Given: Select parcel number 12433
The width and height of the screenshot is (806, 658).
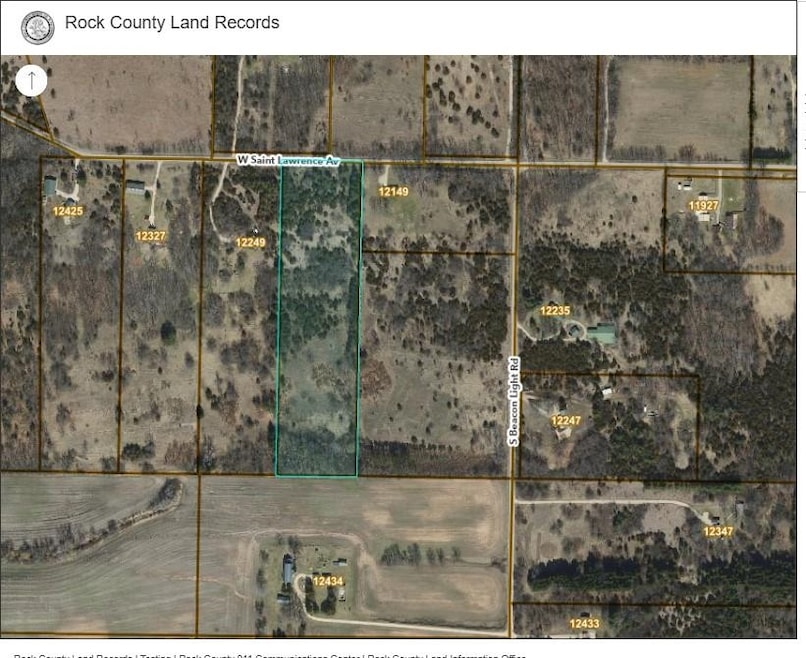Looking at the screenshot, I should tap(585, 624).
